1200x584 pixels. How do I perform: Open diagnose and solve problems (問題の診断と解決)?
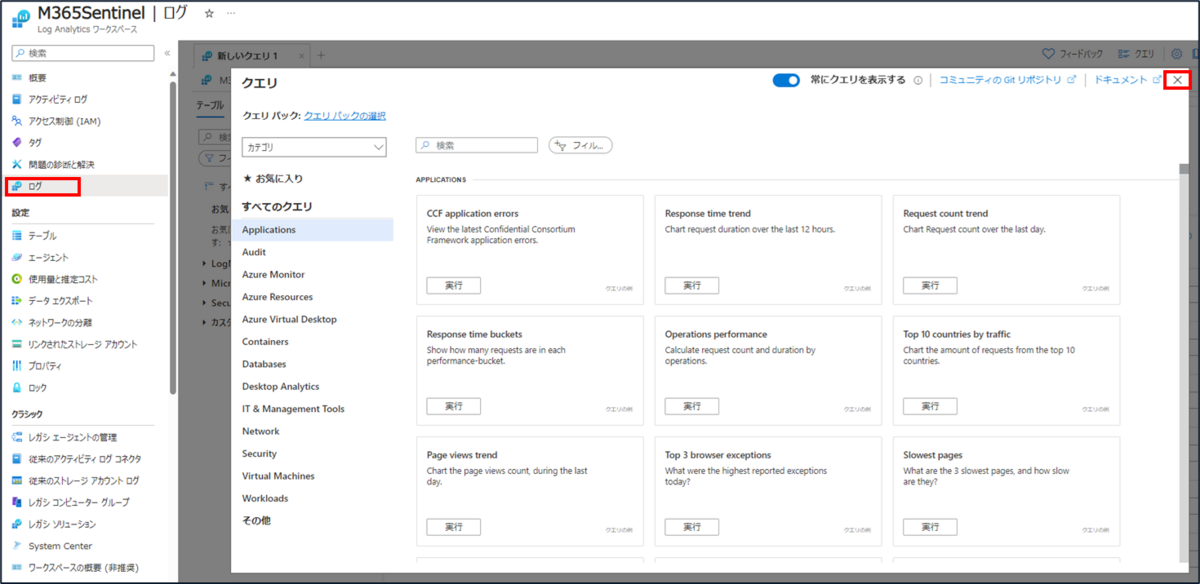tap(62, 163)
